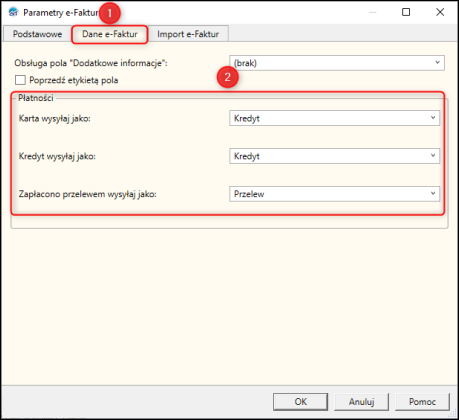459x420 pixels.
Task: Maximize the Parametry e-Faktur window
Action: tap(406, 12)
